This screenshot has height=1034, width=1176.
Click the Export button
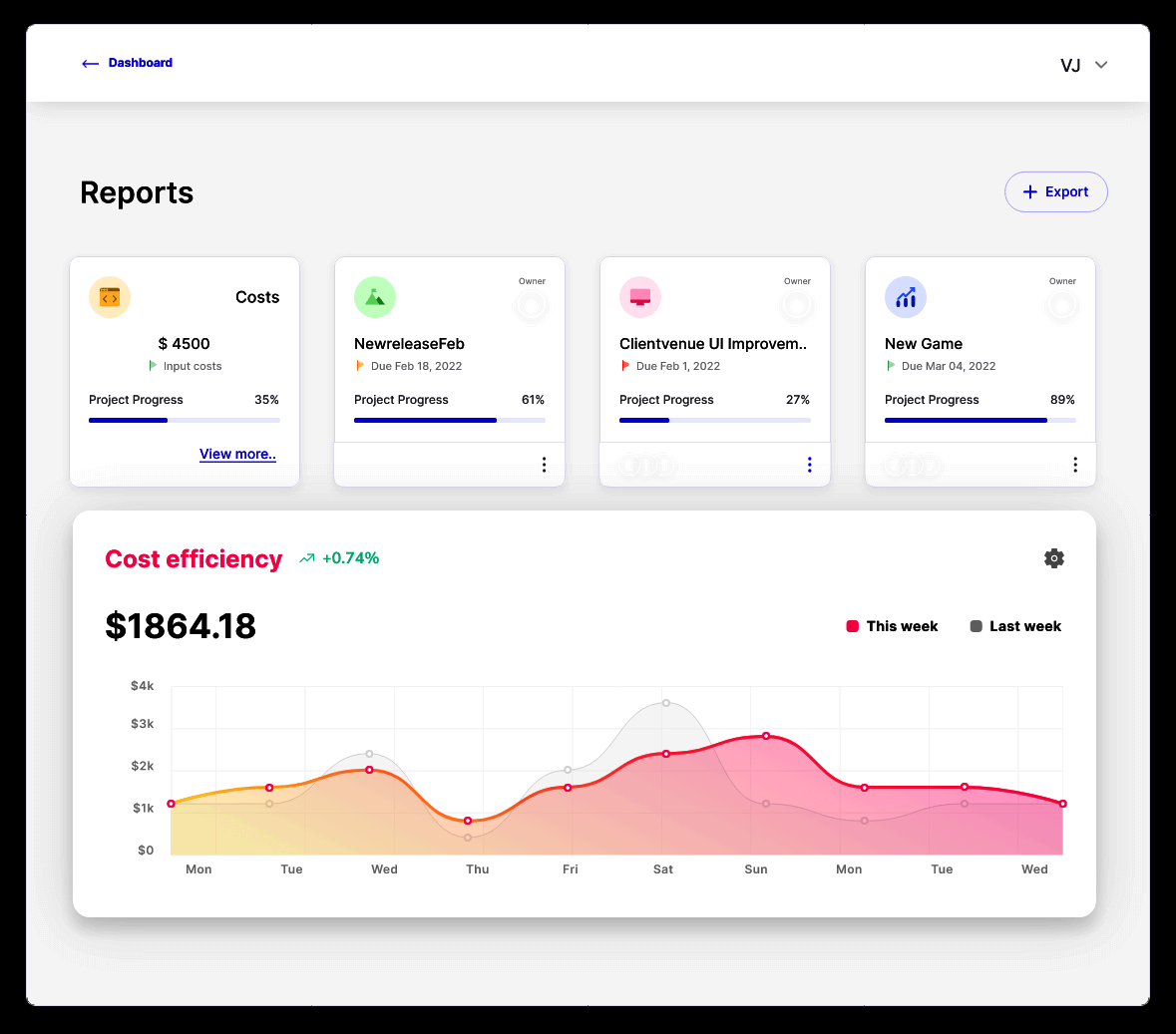[x=1056, y=192]
